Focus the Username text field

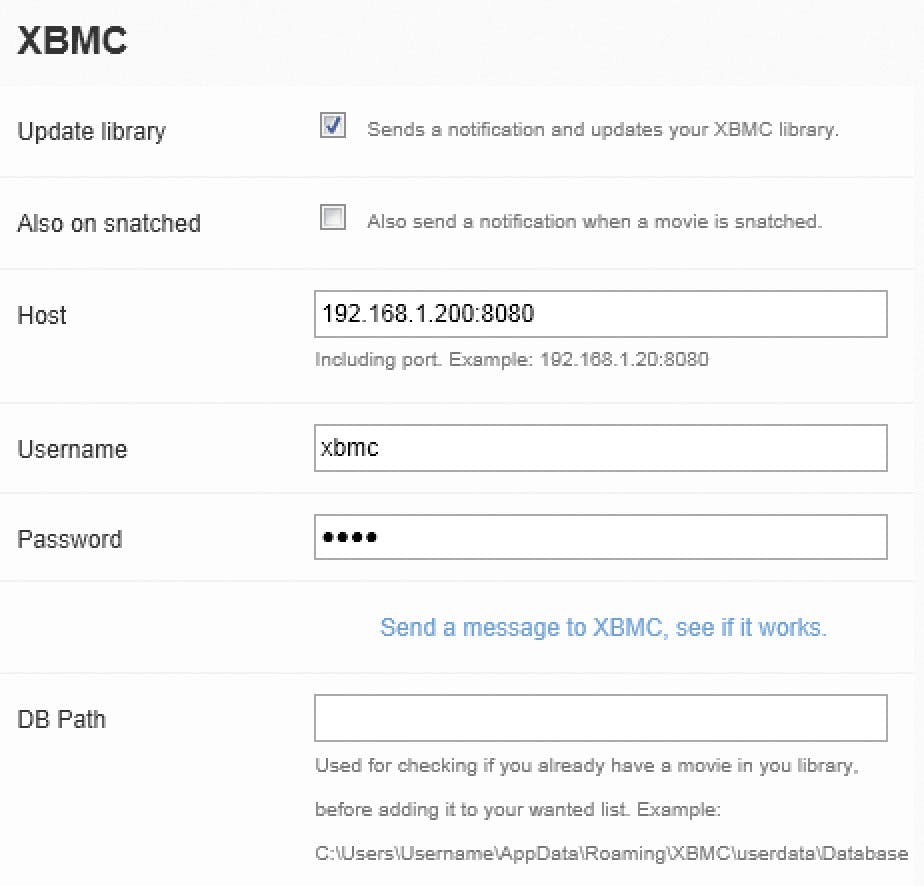coord(600,448)
